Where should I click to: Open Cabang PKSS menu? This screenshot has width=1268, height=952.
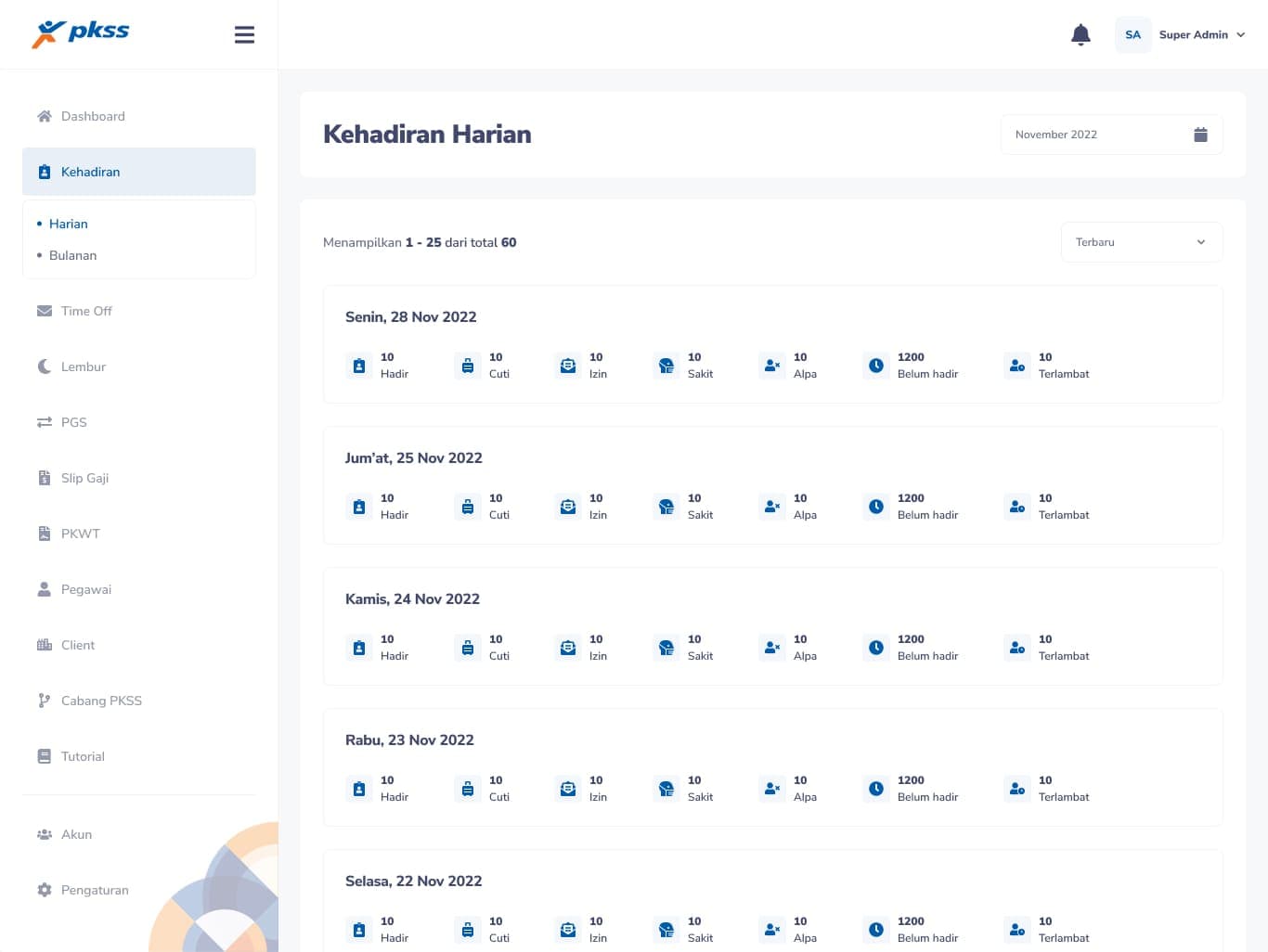click(x=139, y=701)
